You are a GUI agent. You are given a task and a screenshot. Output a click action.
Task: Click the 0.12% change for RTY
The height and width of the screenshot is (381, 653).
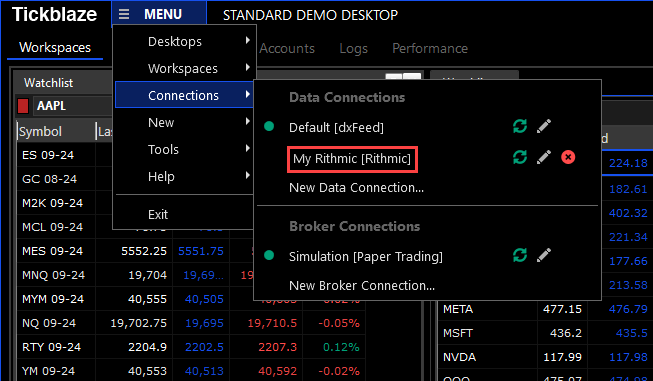click(x=341, y=347)
